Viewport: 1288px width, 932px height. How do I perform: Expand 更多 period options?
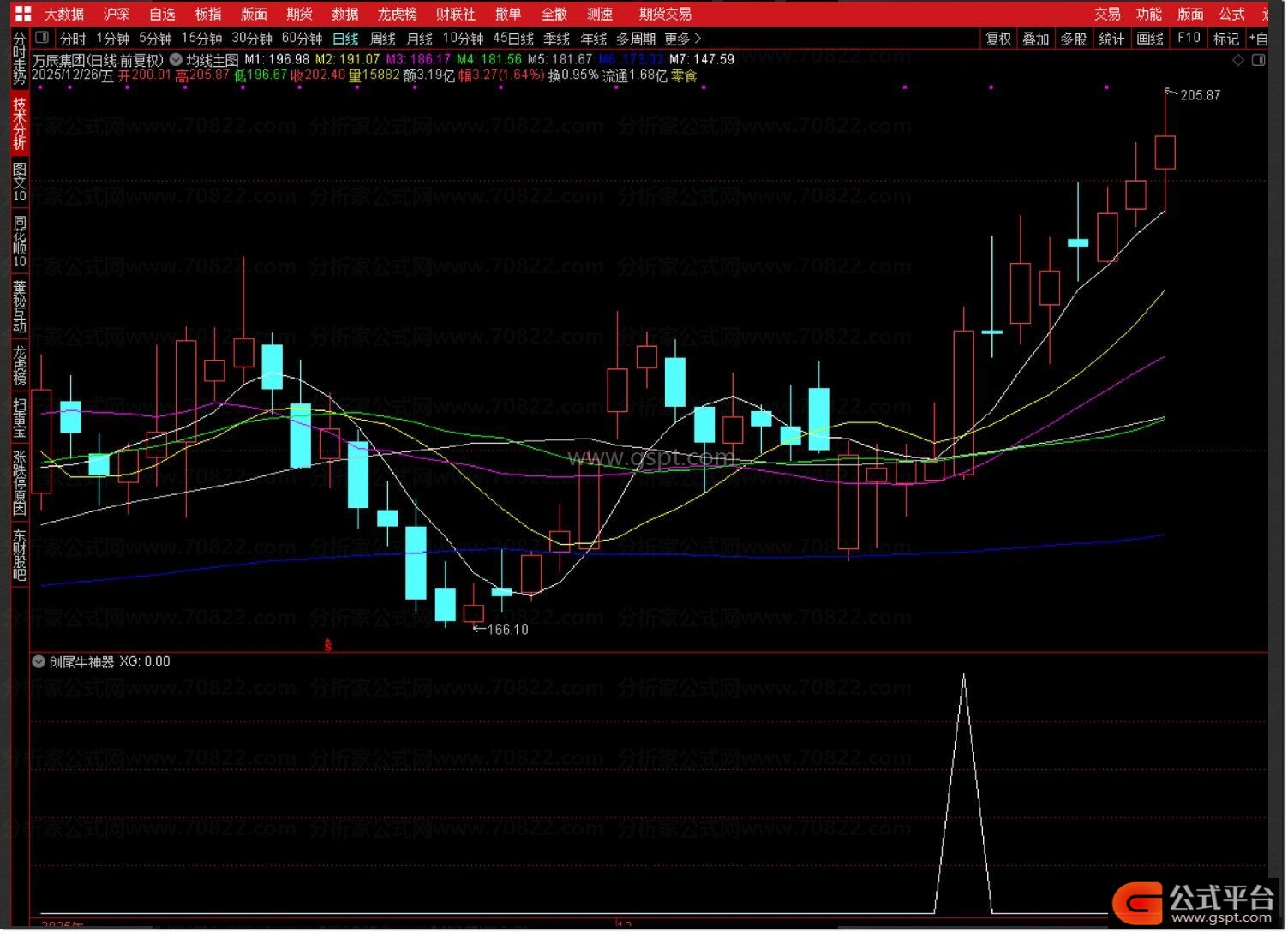tap(682, 39)
